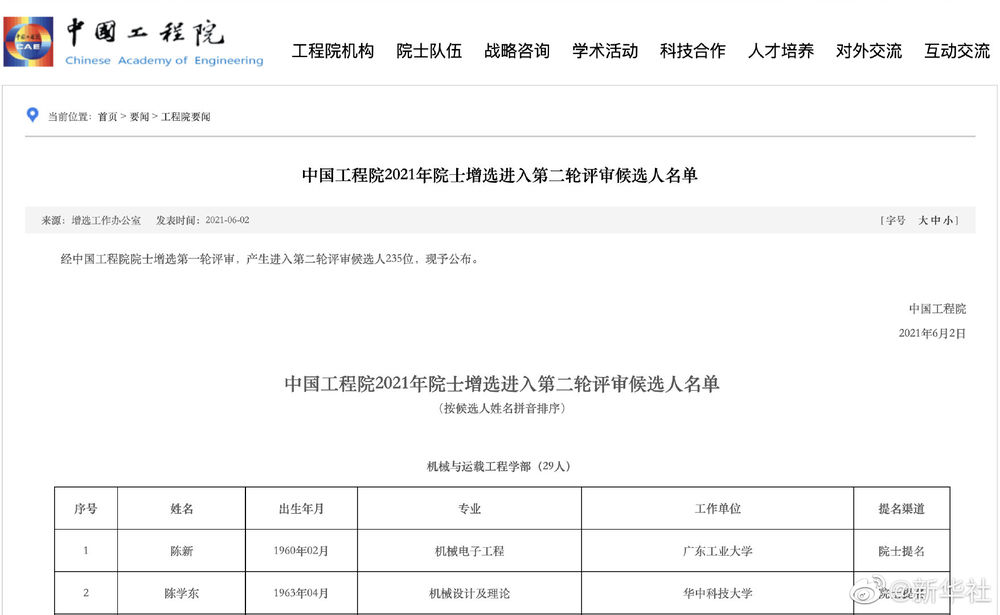Click the blue location pin icon

coord(32,115)
